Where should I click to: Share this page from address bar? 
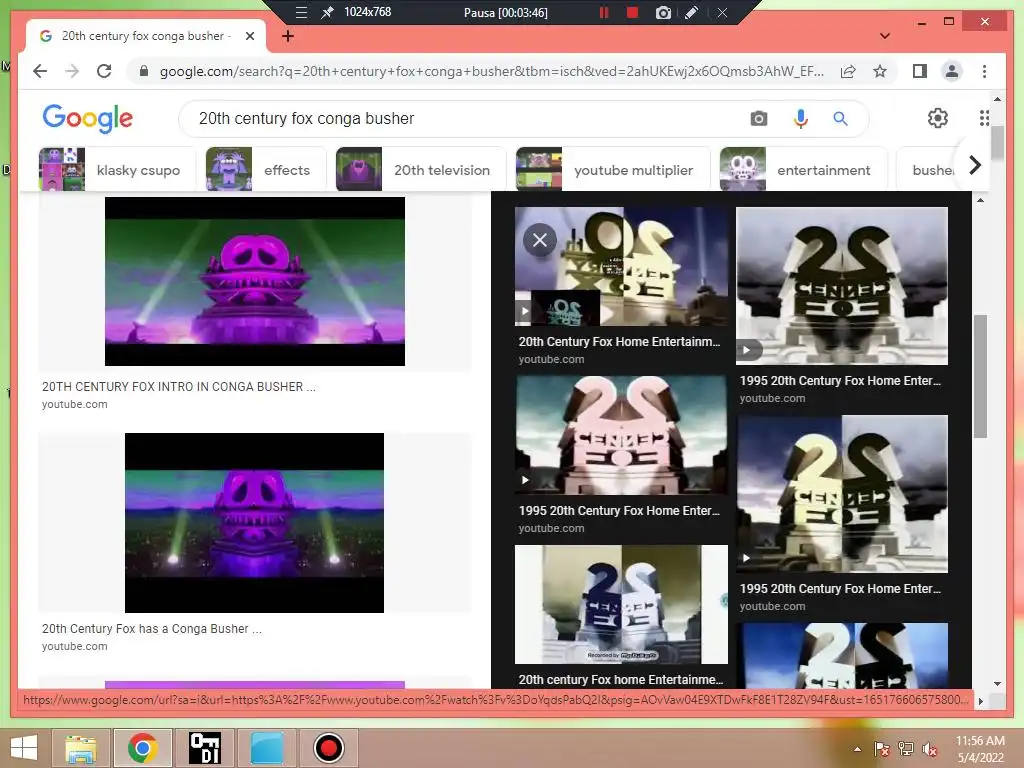pos(848,71)
